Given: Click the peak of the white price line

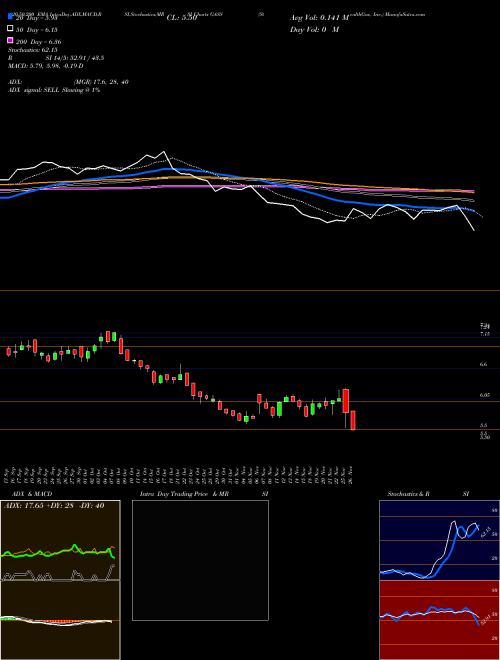Looking at the screenshot, I should point(164,152).
